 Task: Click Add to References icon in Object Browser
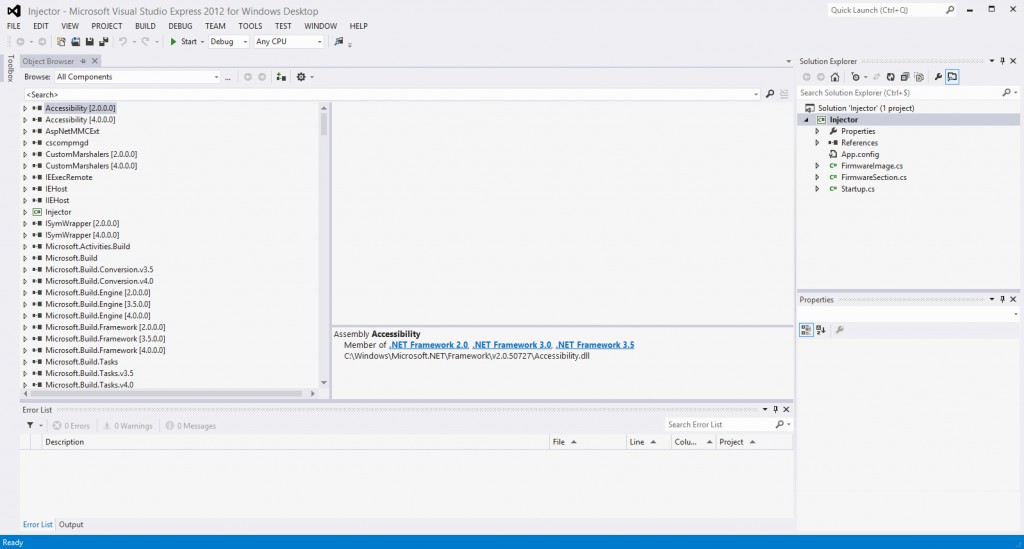tap(281, 77)
